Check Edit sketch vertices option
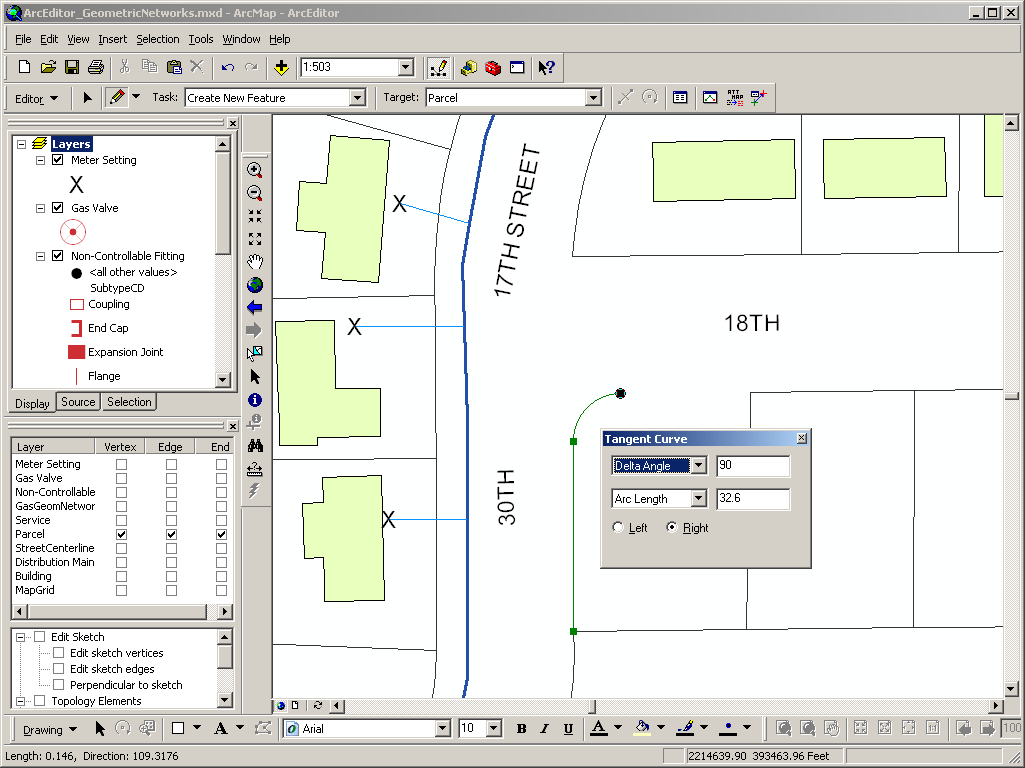The image size is (1025, 768). [59, 652]
